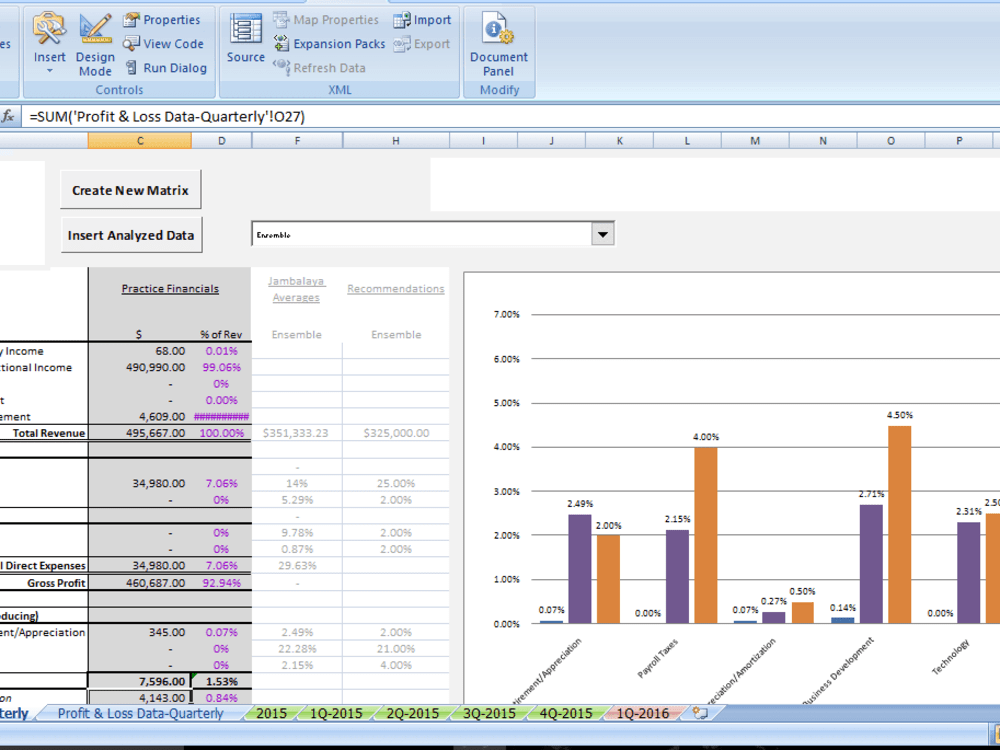Open the 1Q-2016 sheet tab
Viewport: 1000px width, 750px height.
pos(642,713)
